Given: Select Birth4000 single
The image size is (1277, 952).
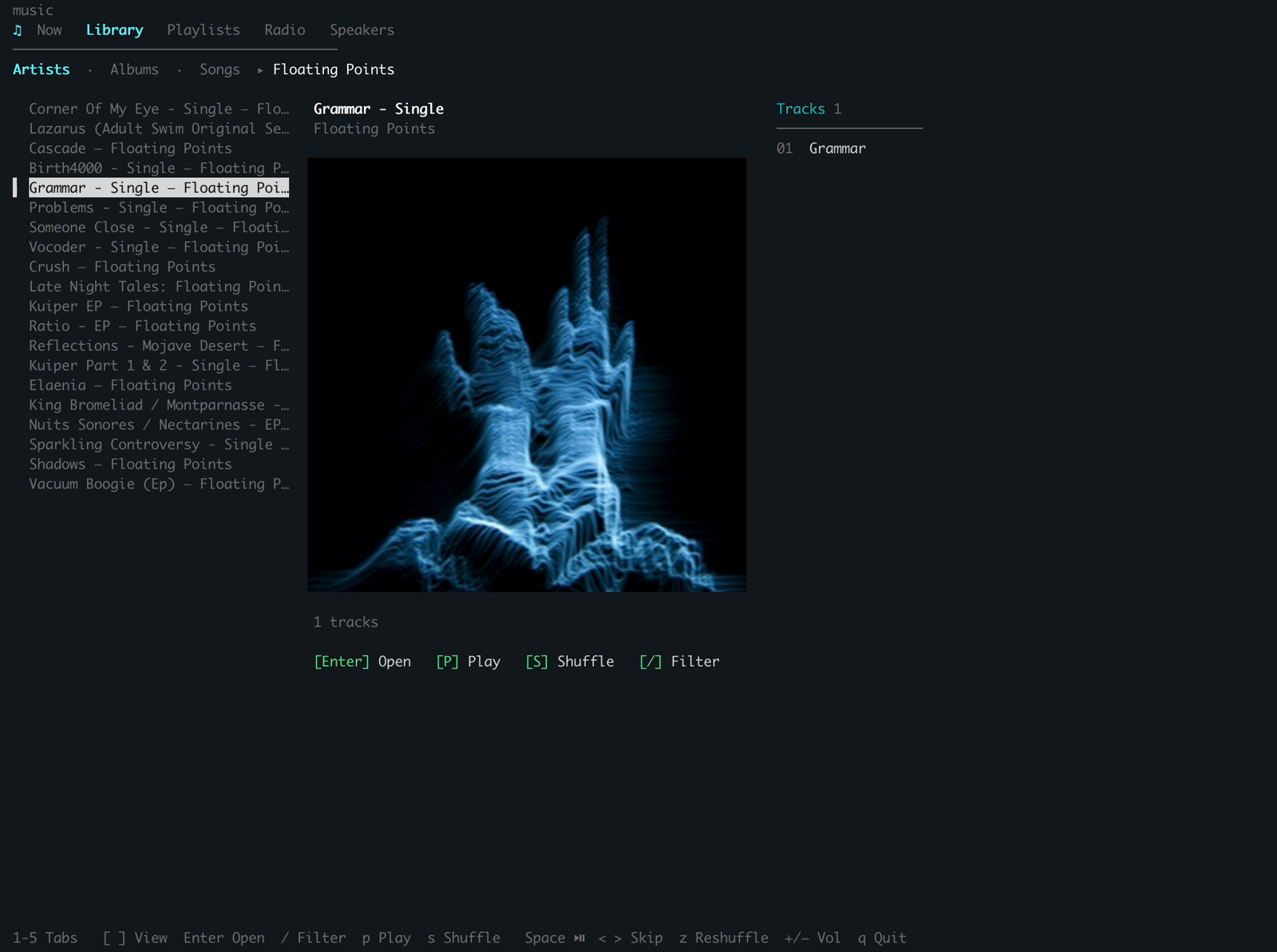Looking at the screenshot, I should [x=159, y=168].
